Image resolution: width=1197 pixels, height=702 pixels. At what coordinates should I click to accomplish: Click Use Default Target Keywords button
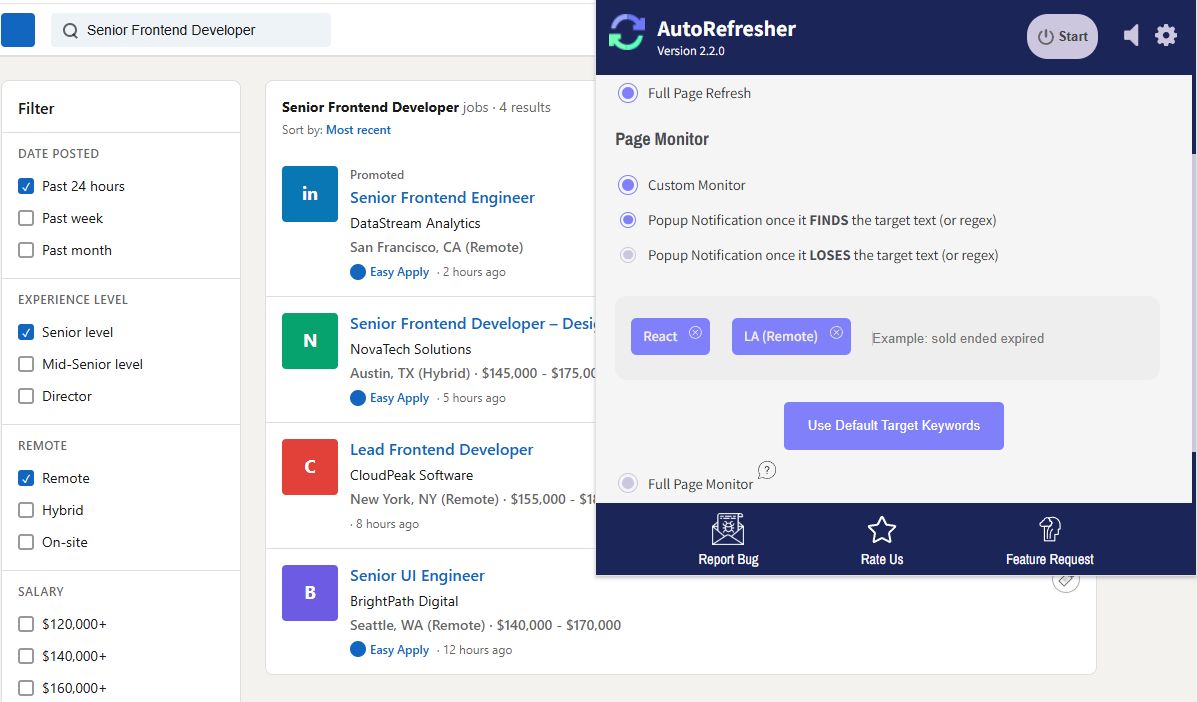pos(893,426)
